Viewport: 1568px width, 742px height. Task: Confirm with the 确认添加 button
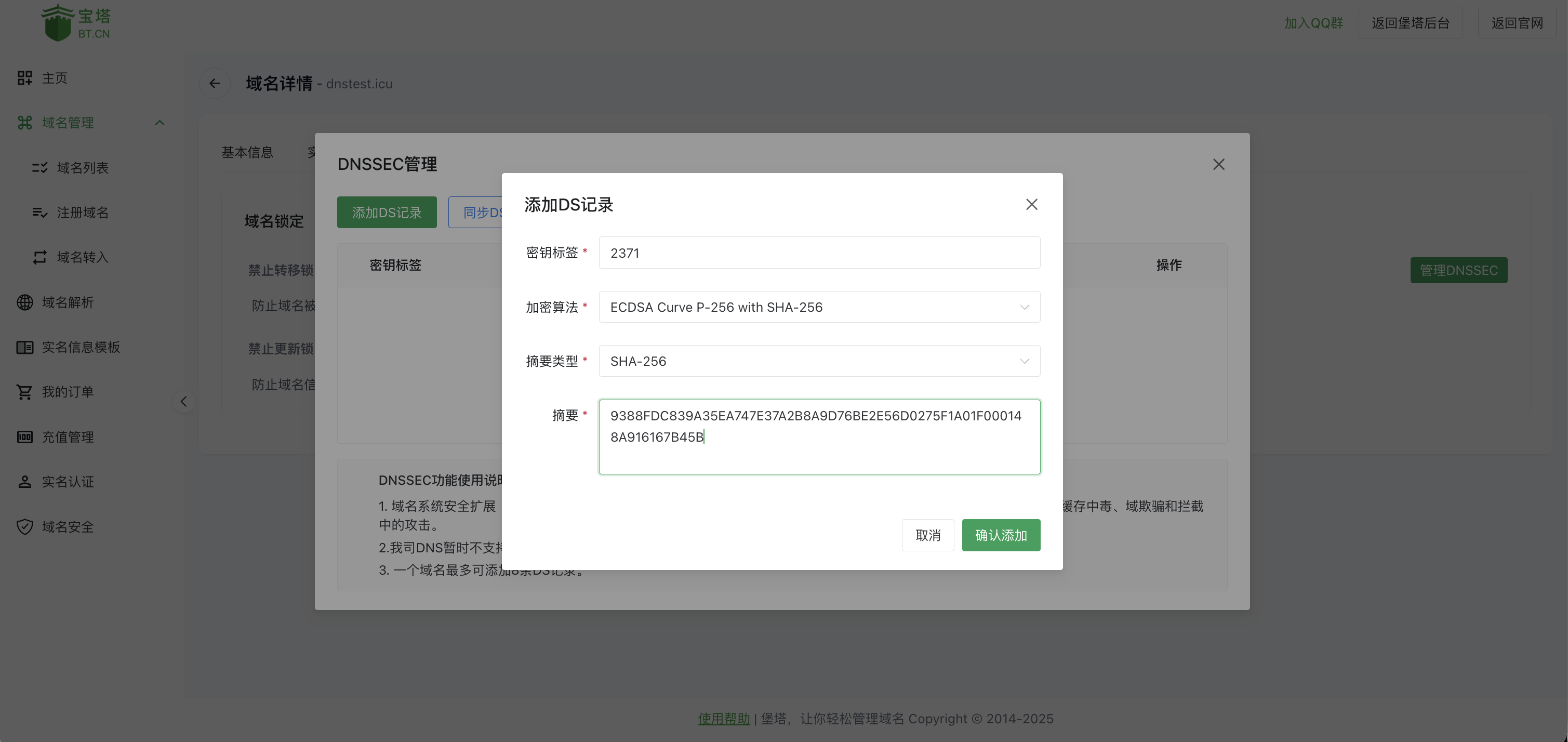point(1001,535)
